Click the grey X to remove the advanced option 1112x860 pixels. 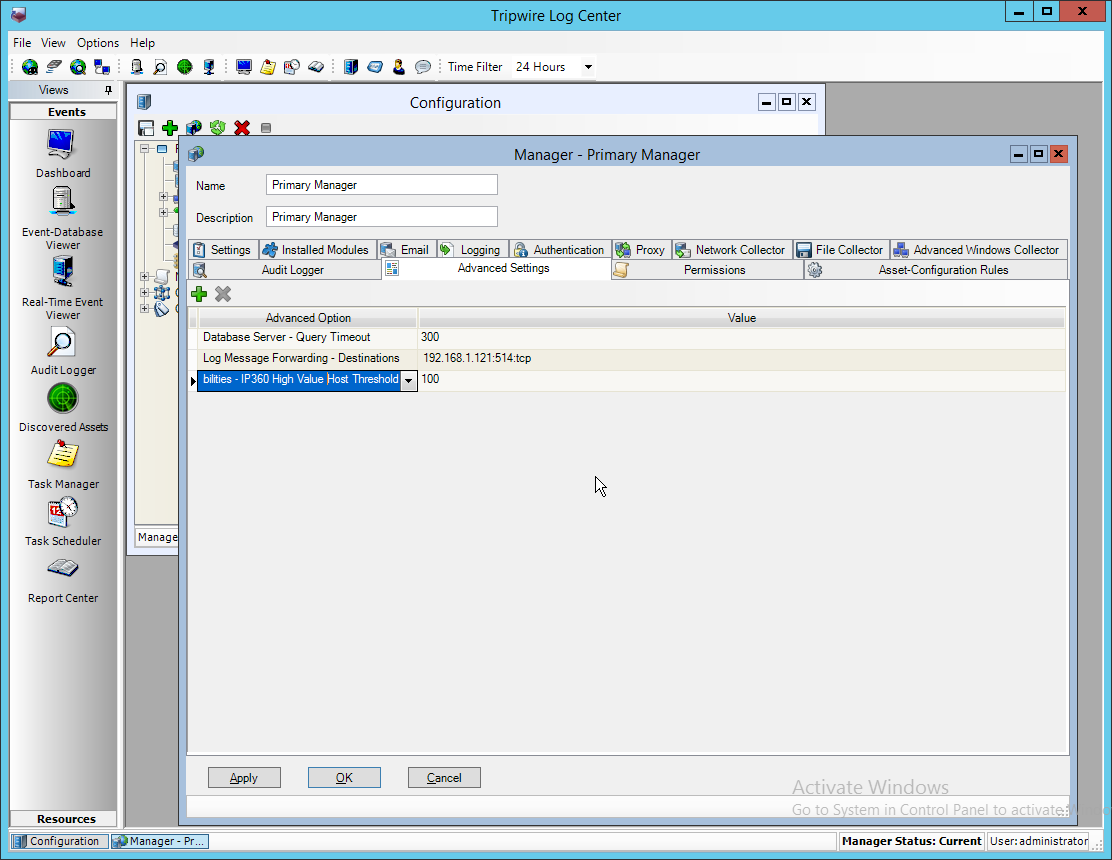click(x=223, y=294)
